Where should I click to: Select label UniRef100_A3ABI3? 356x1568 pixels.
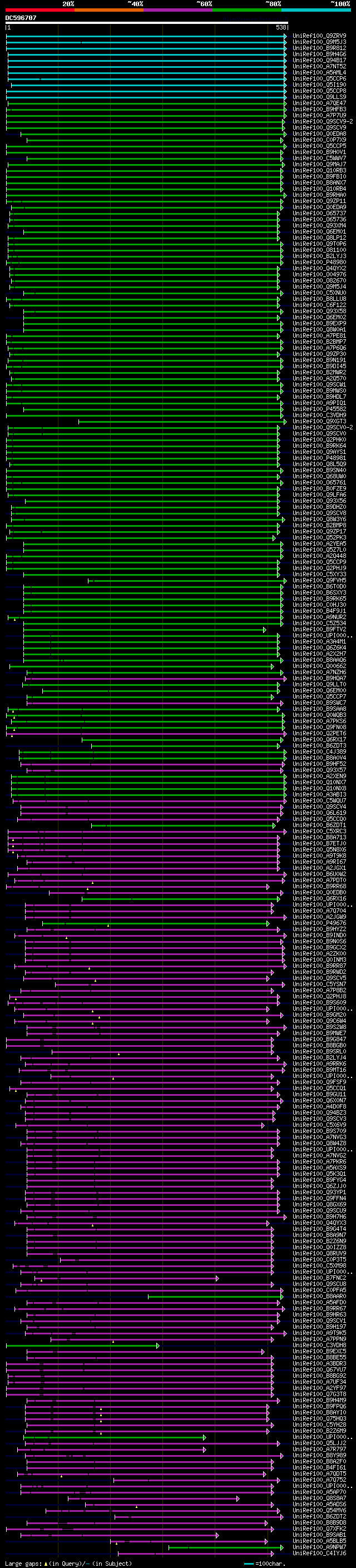click(319, 794)
